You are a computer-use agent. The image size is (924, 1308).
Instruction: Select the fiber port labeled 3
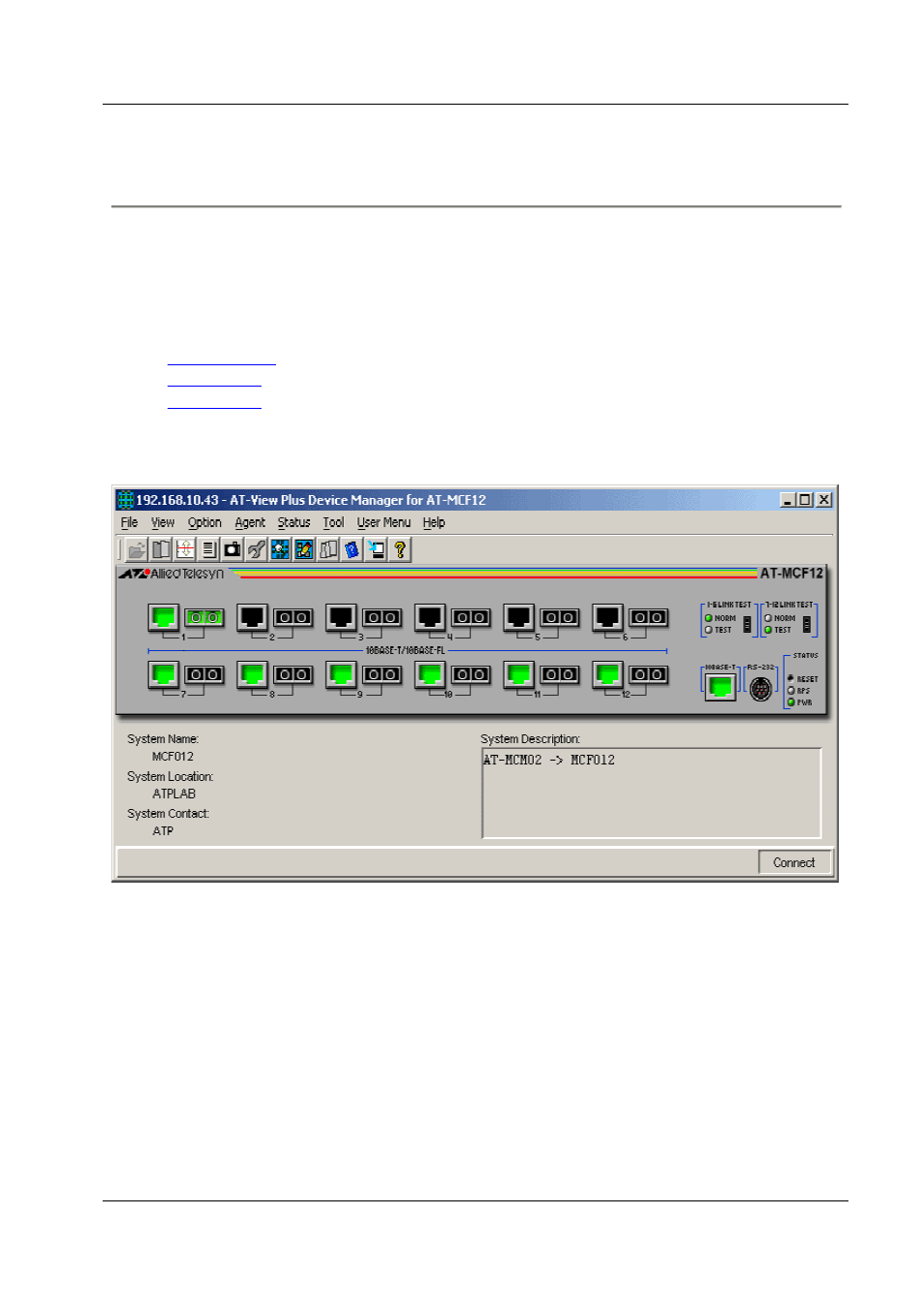pos(382,617)
